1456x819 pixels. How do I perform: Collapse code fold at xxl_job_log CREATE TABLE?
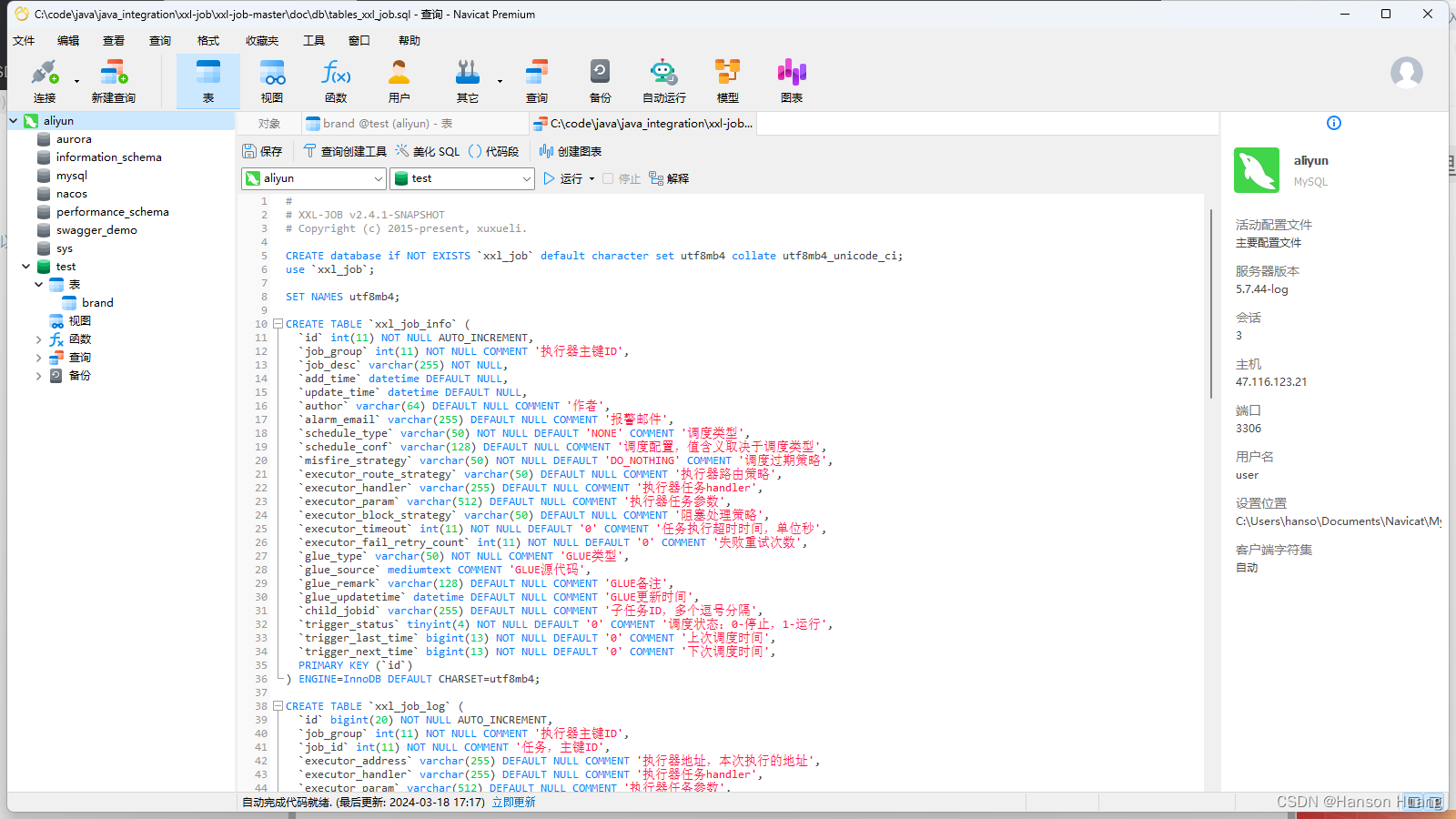coord(278,706)
